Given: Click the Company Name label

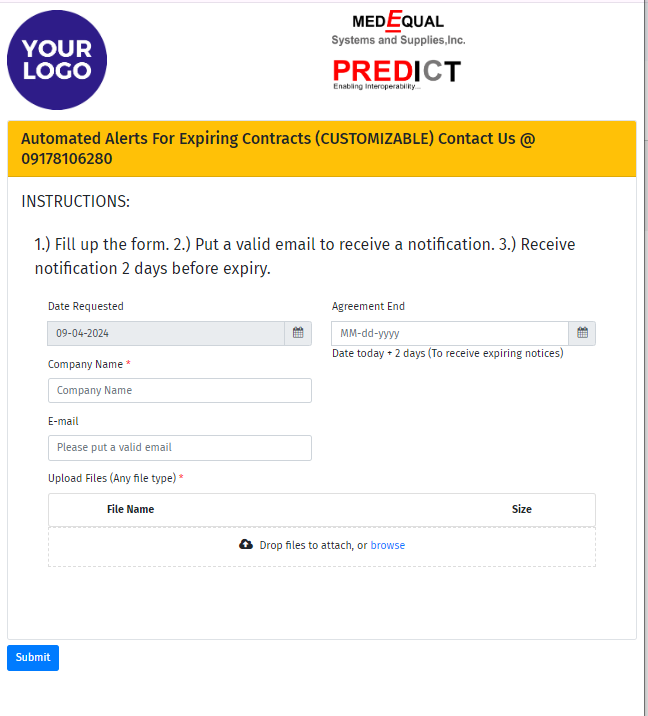Looking at the screenshot, I should coord(85,364).
